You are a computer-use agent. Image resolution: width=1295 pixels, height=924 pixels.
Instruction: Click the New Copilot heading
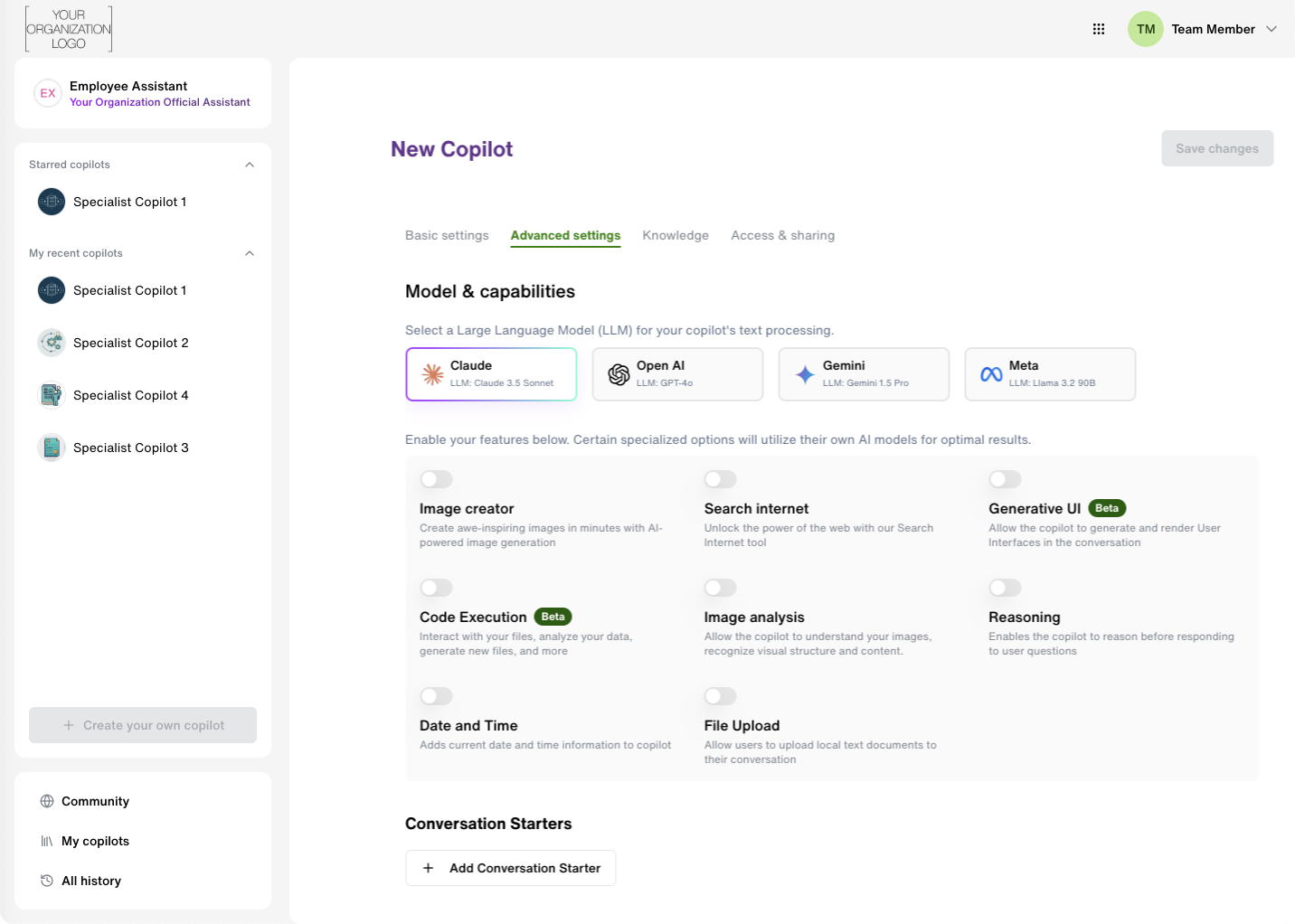[x=451, y=149]
